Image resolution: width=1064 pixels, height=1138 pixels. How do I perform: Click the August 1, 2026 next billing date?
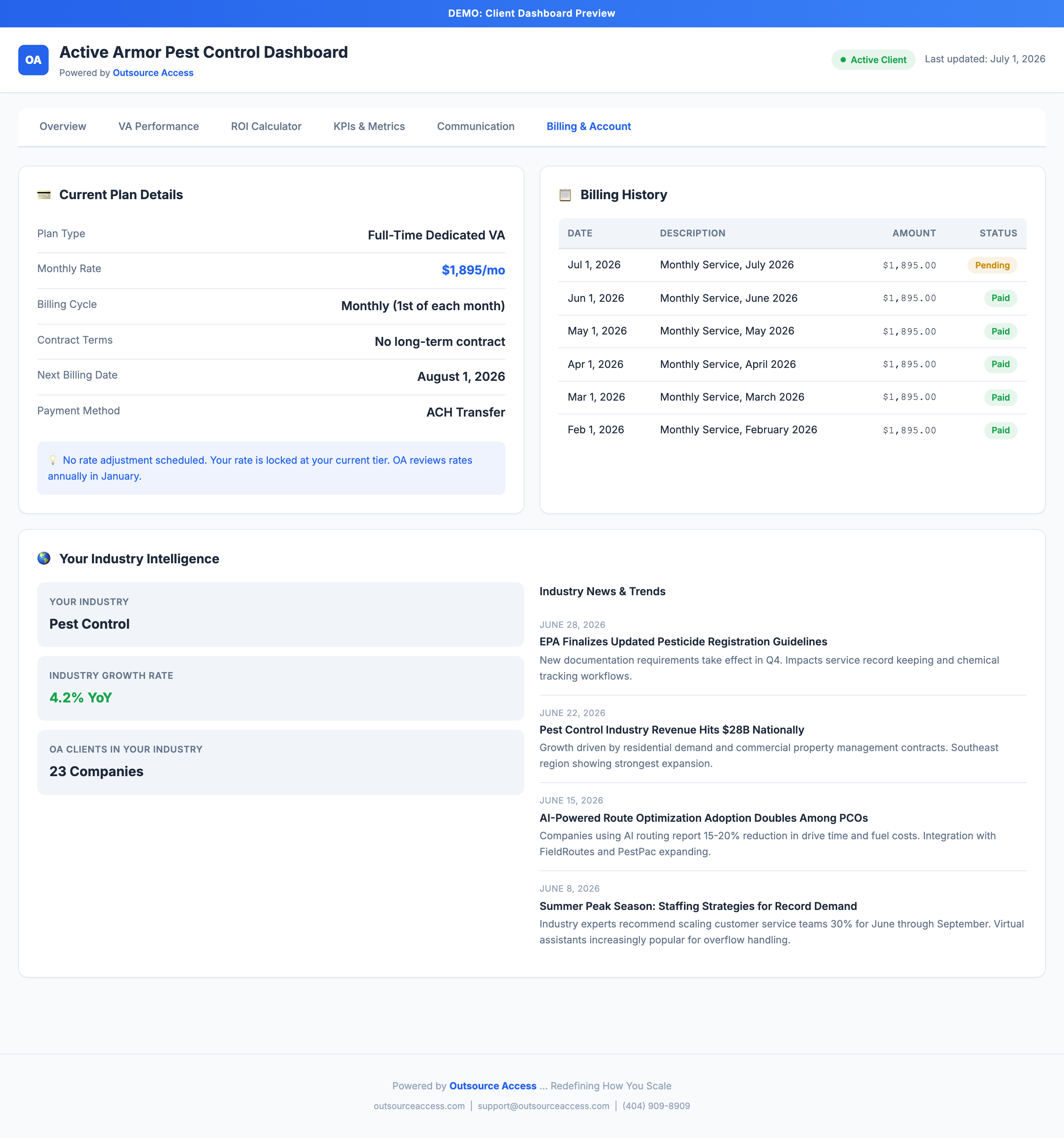click(461, 377)
